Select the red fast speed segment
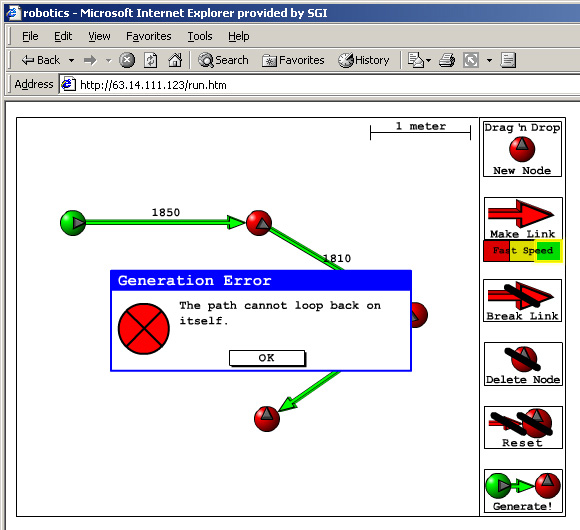This screenshot has width=580, height=530. click(496, 251)
